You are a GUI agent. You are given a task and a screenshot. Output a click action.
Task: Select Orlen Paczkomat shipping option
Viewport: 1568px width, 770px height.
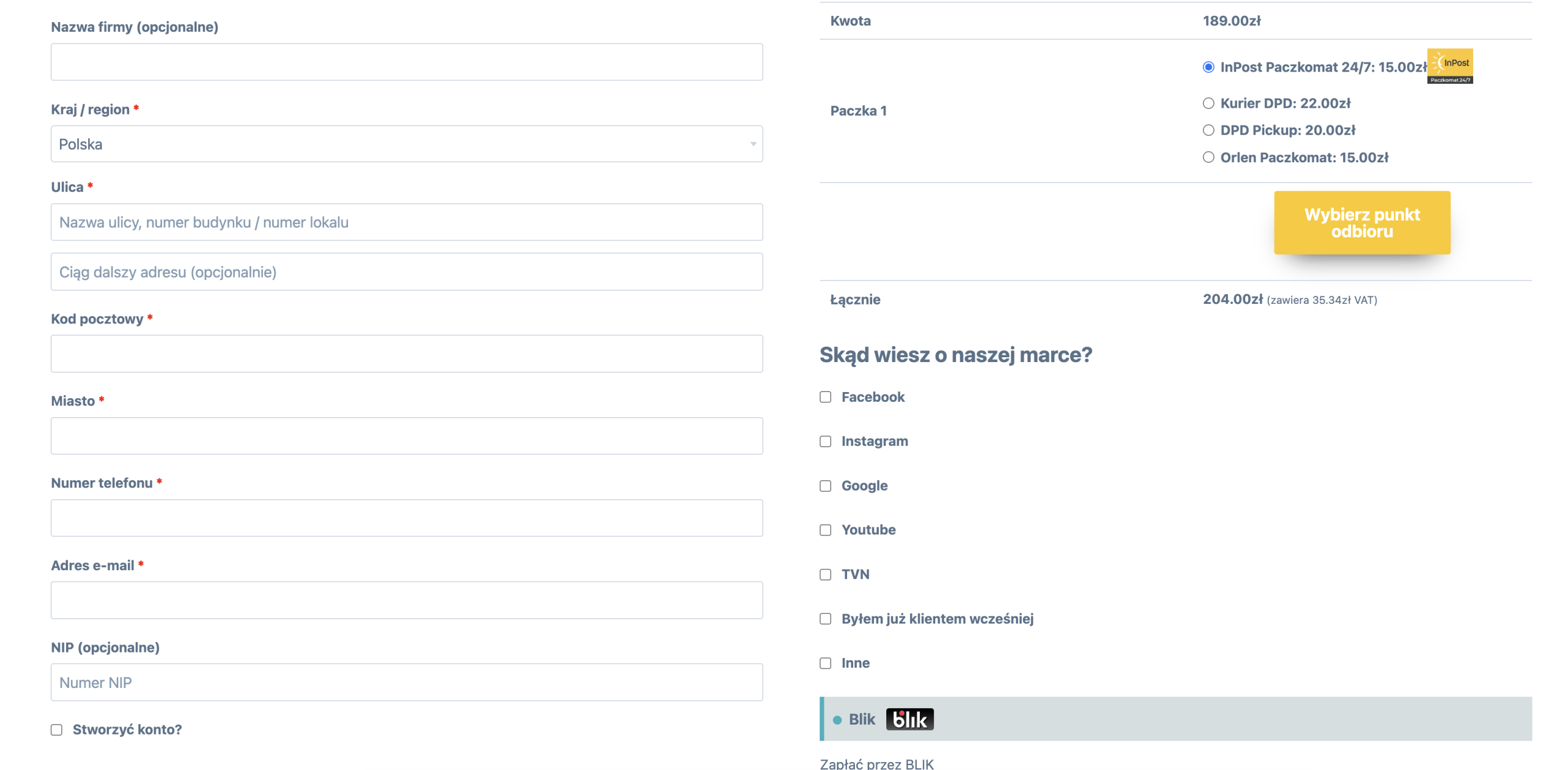tap(1208, 157)
